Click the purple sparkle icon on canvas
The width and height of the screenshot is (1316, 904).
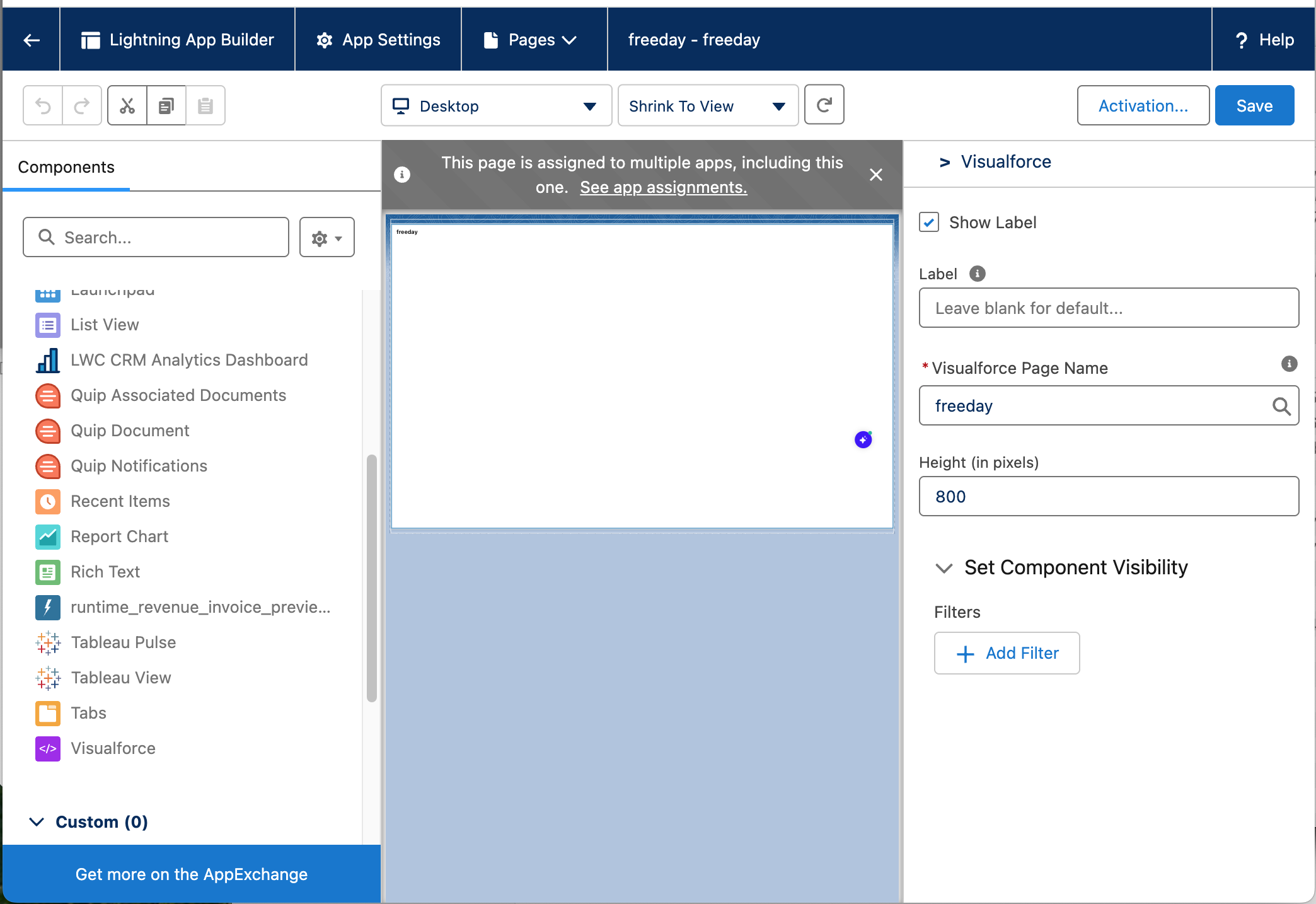click(863, 439)
